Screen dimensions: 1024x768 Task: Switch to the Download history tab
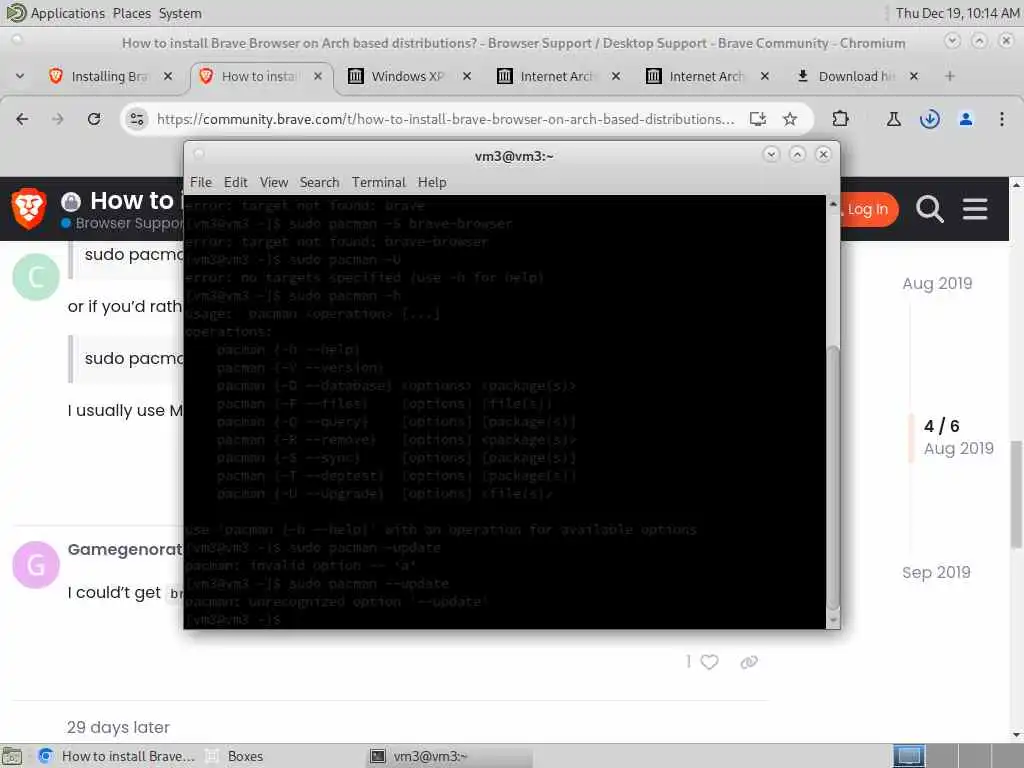[x=857, y=76]
